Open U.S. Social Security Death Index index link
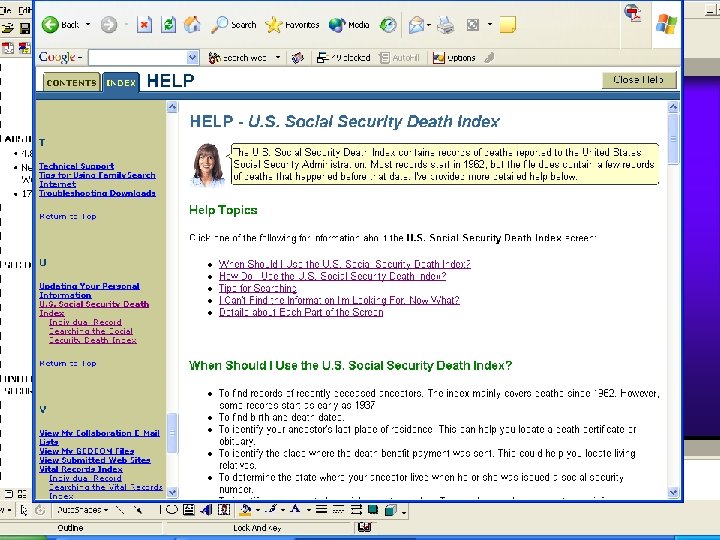This screenshot has height=540, width=720. [94, 309]
